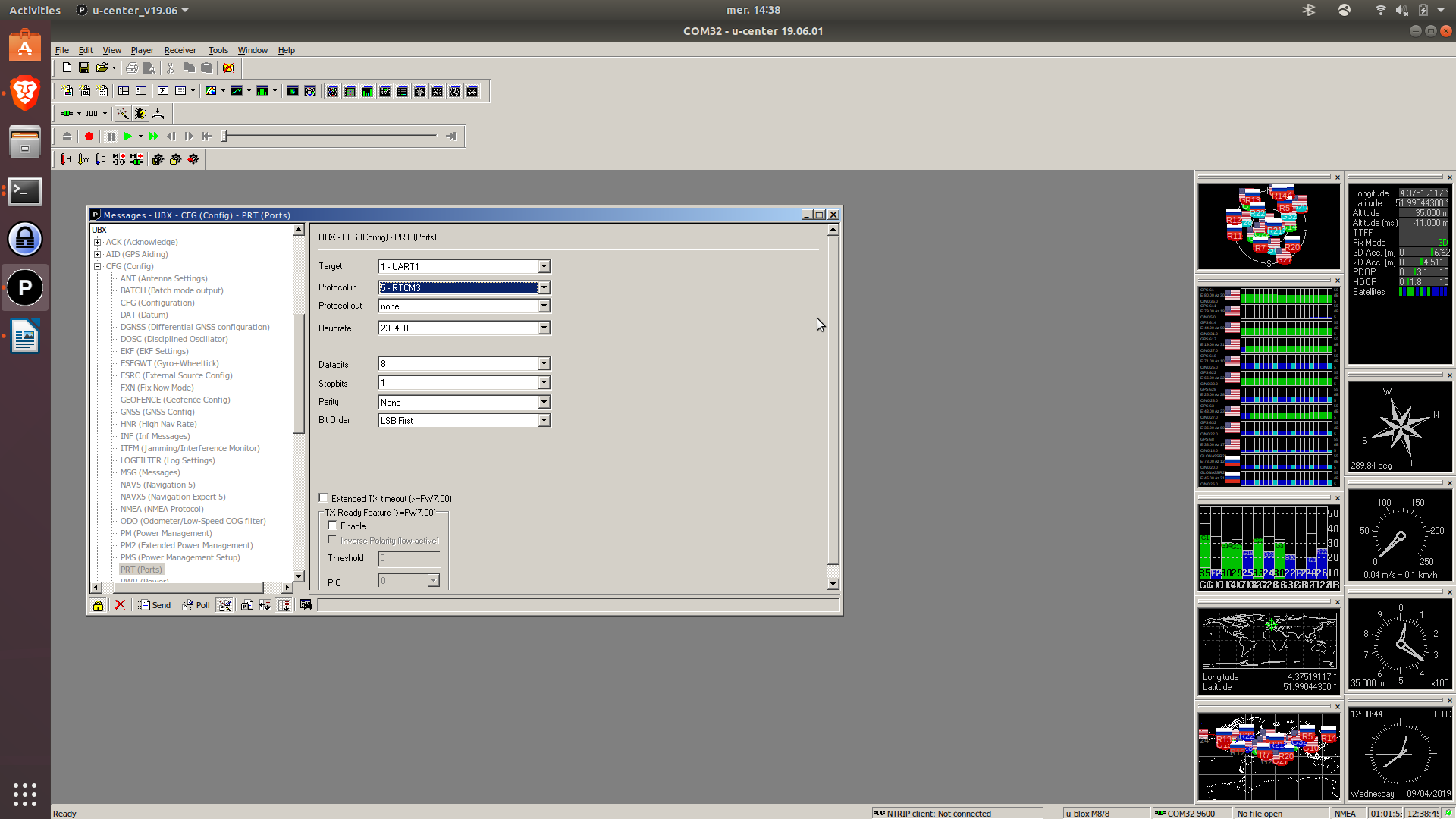Click the Send button
This screenshot has width=1456, height=819.
click(155, 605)
